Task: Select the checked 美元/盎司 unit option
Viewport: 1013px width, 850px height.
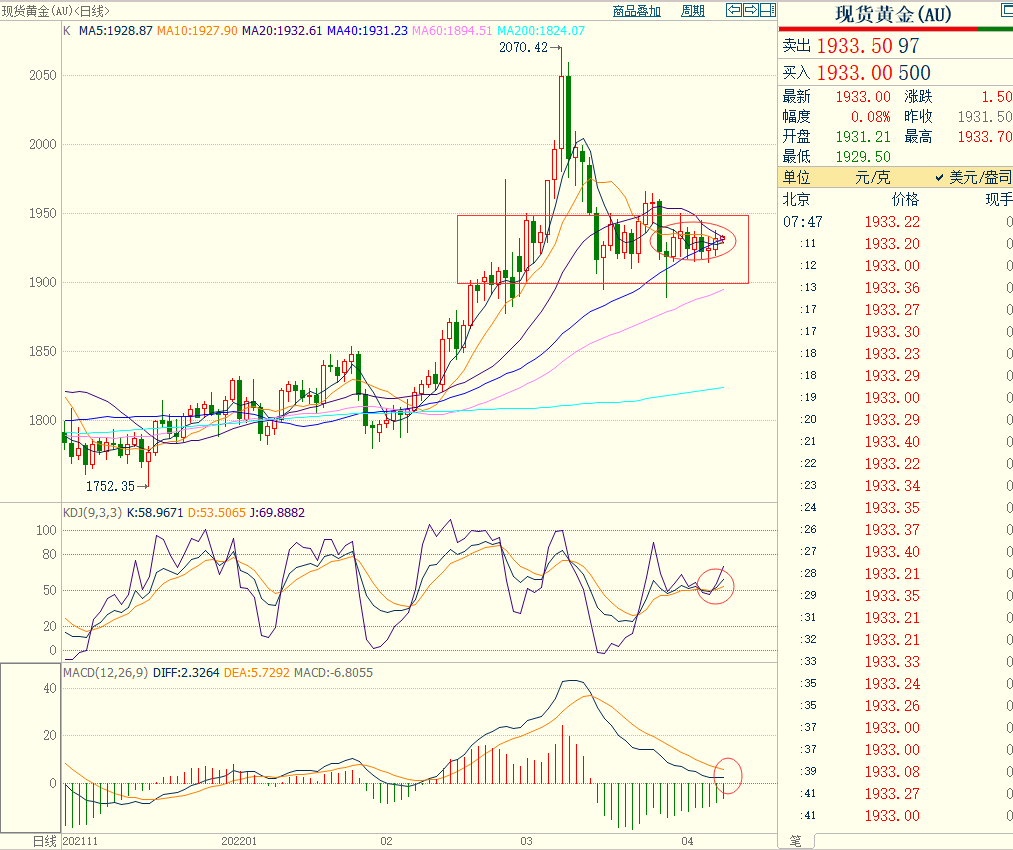Action: (974, 178)
